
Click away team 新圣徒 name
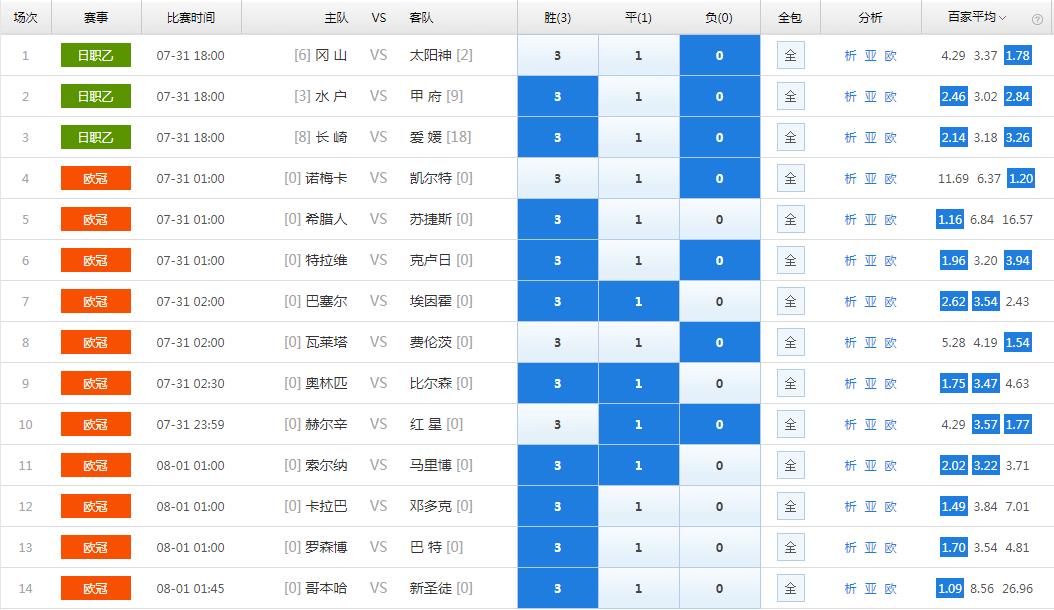pyautogui.click(x=430, y=588)
